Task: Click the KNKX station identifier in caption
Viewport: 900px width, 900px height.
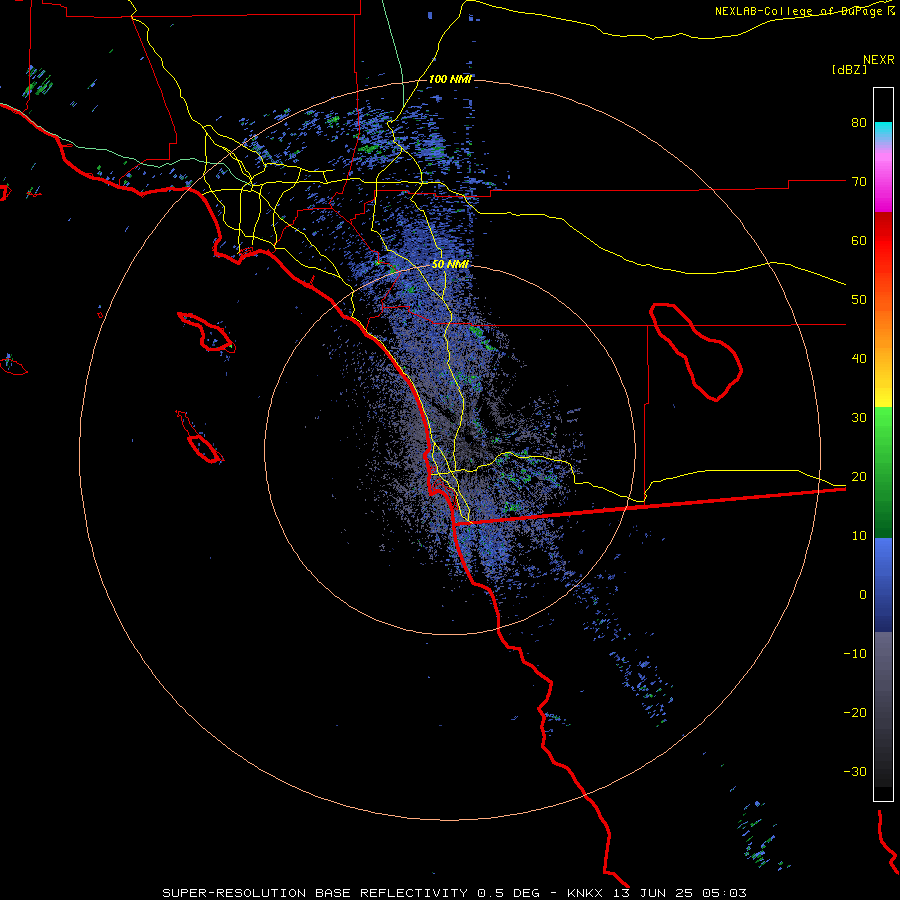Action: point(585,893)
